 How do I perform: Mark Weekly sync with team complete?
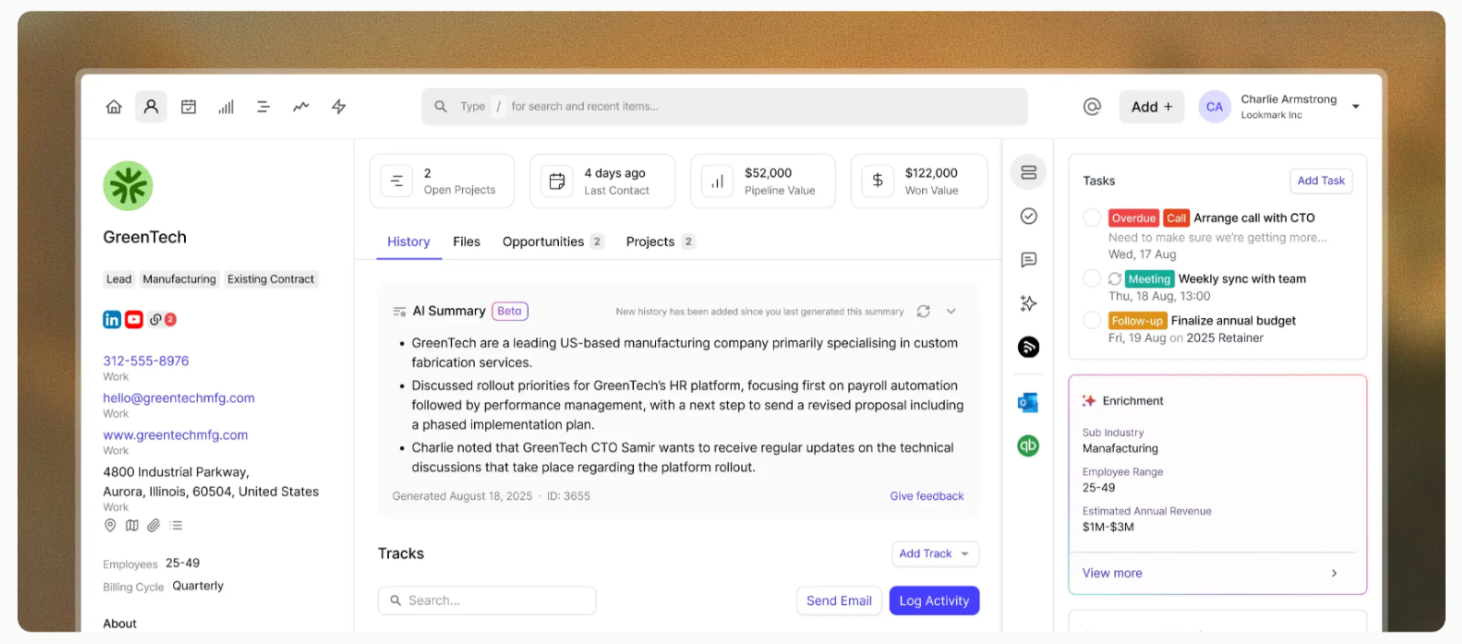pyautogui.click(x=1092, y=279)
